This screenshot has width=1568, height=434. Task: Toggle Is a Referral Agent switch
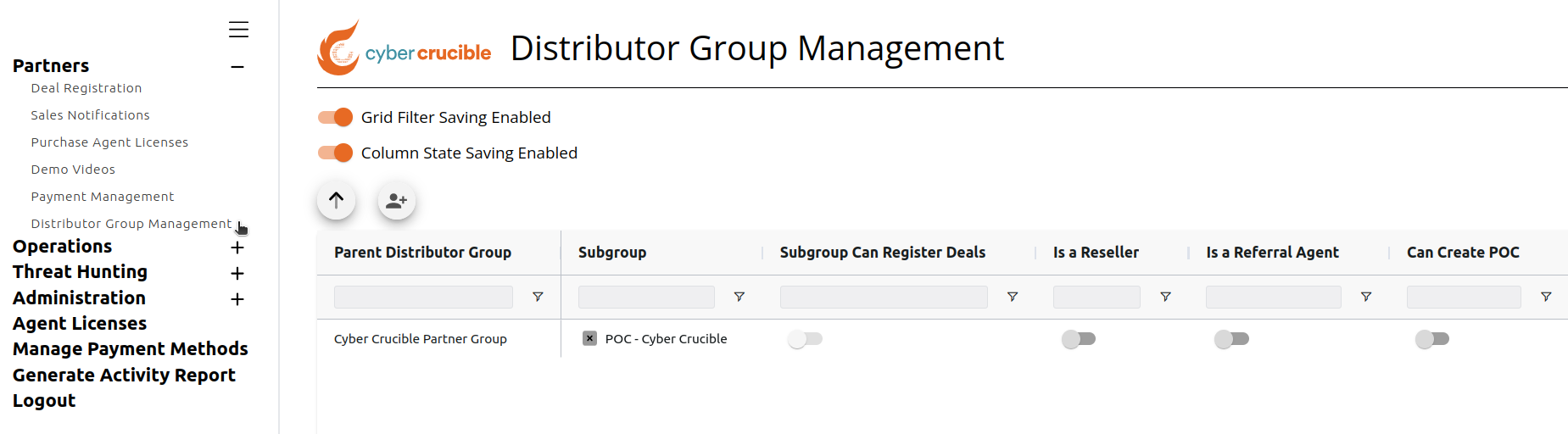tap(1231, 339)
